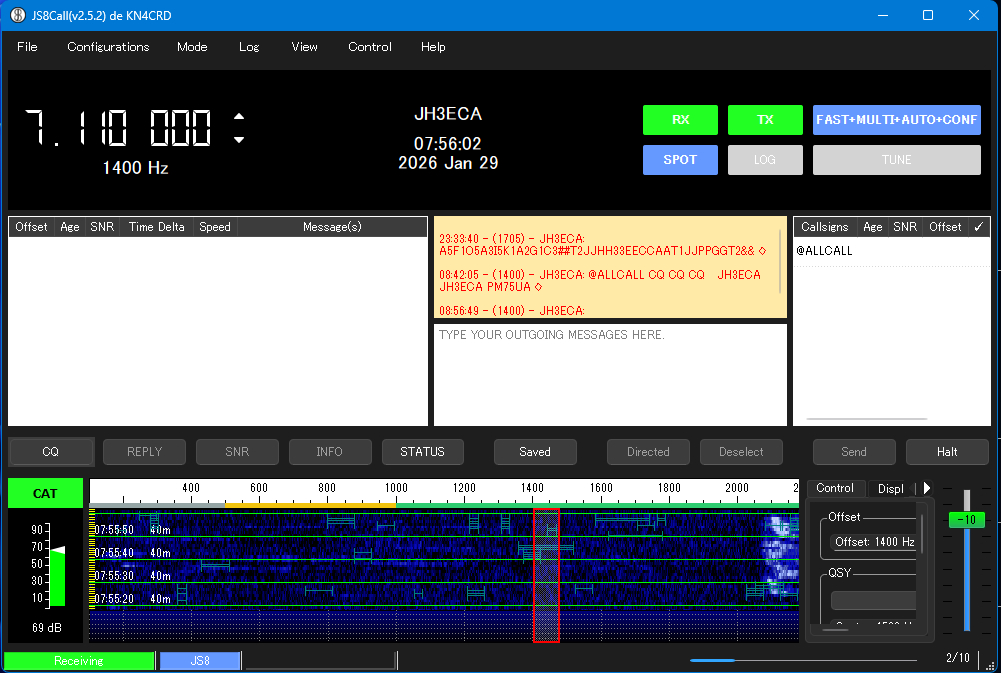The image size is (1001, 673).
Task: Switch to the Displ tab
Action: click(x=890, y=488)
